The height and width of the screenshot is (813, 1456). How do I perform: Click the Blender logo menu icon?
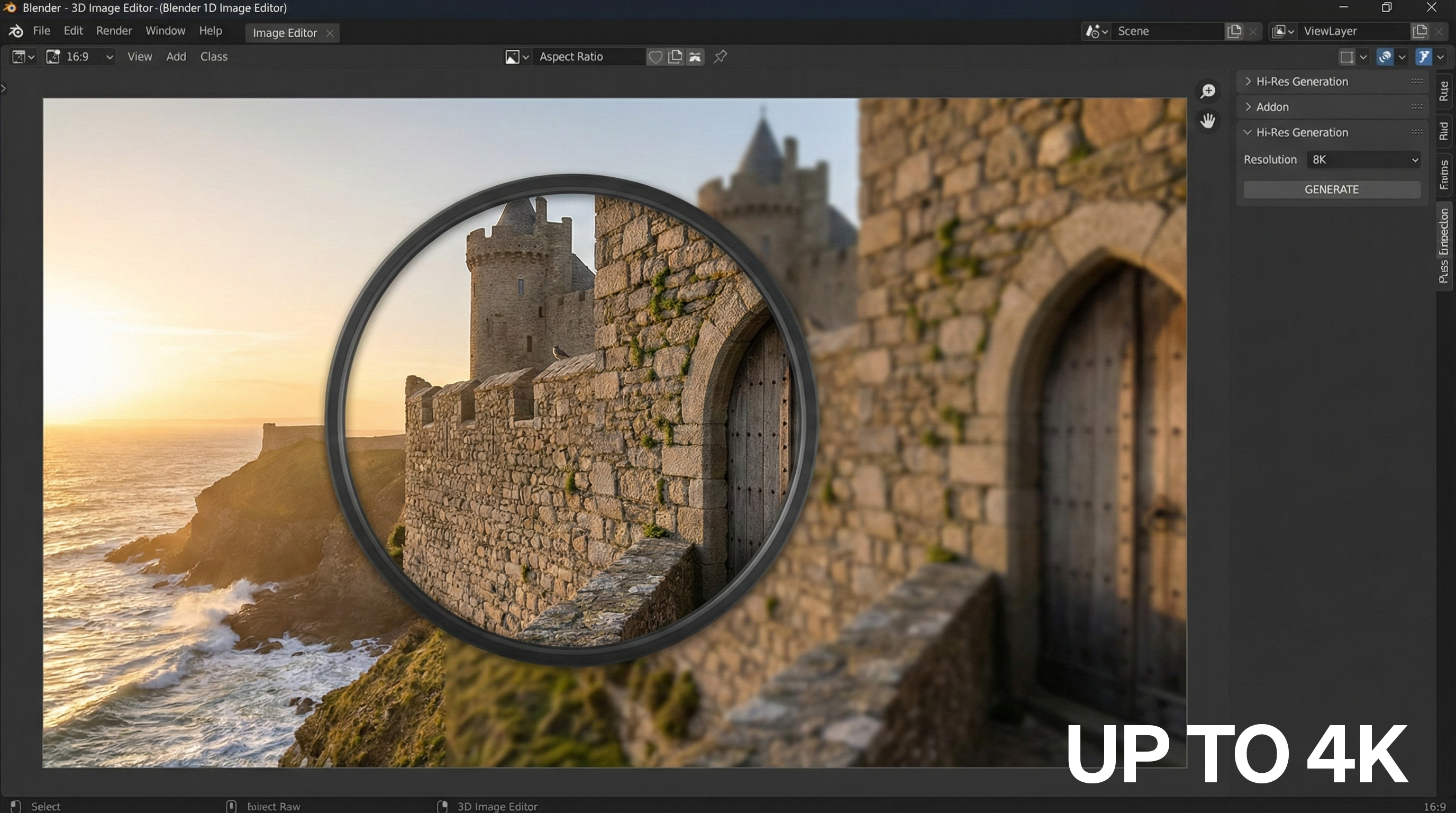coord(16,31)
